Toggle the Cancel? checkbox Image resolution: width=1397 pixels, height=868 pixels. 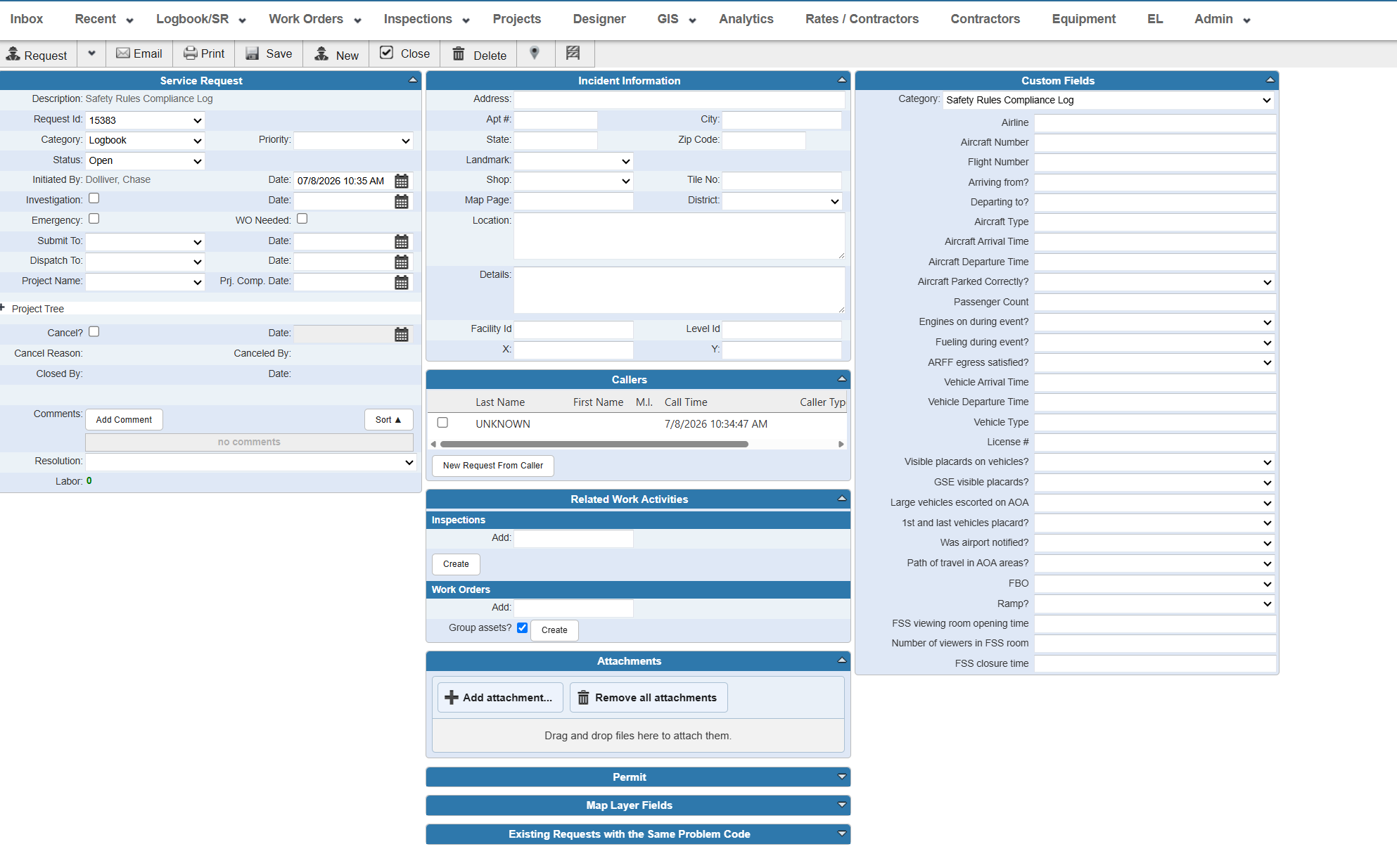click(x=94, y=331)
